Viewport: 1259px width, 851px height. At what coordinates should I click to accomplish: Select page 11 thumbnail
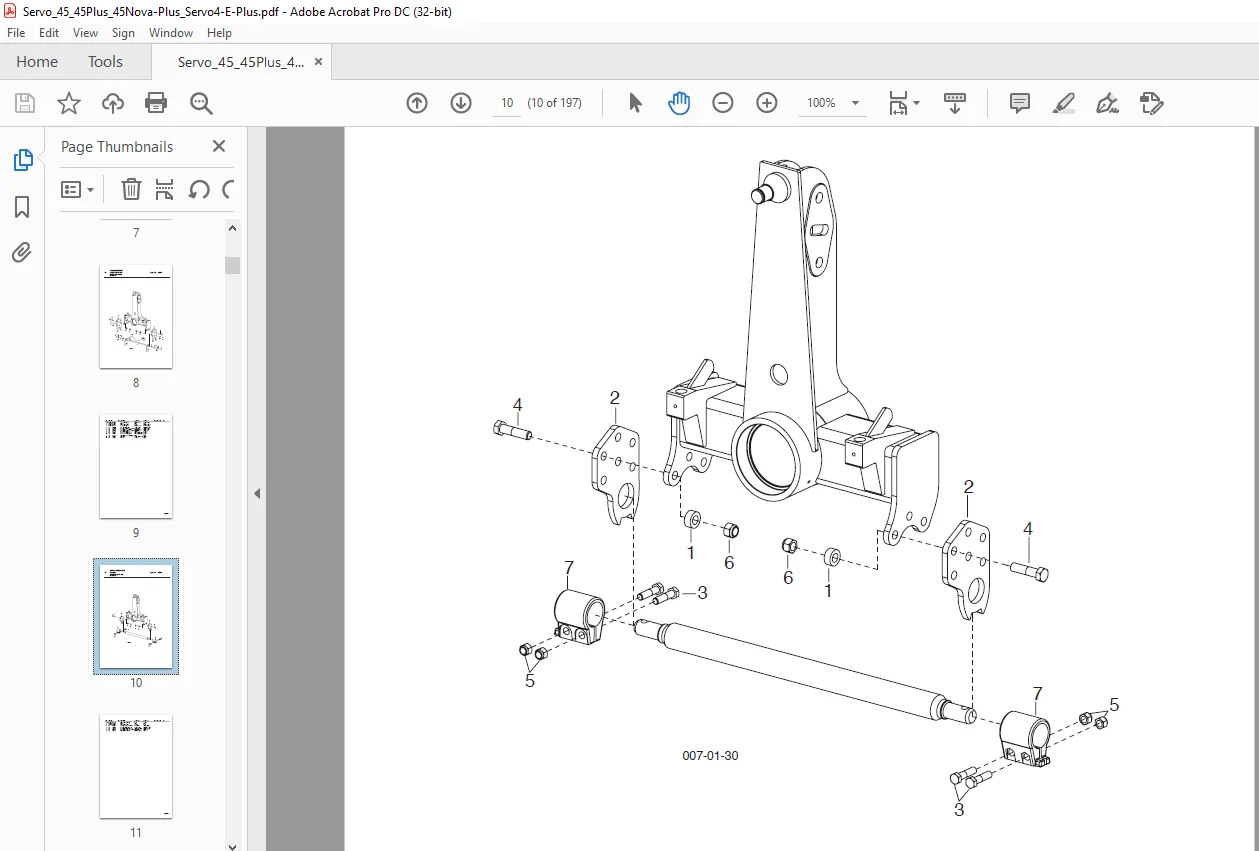(136, 766)
